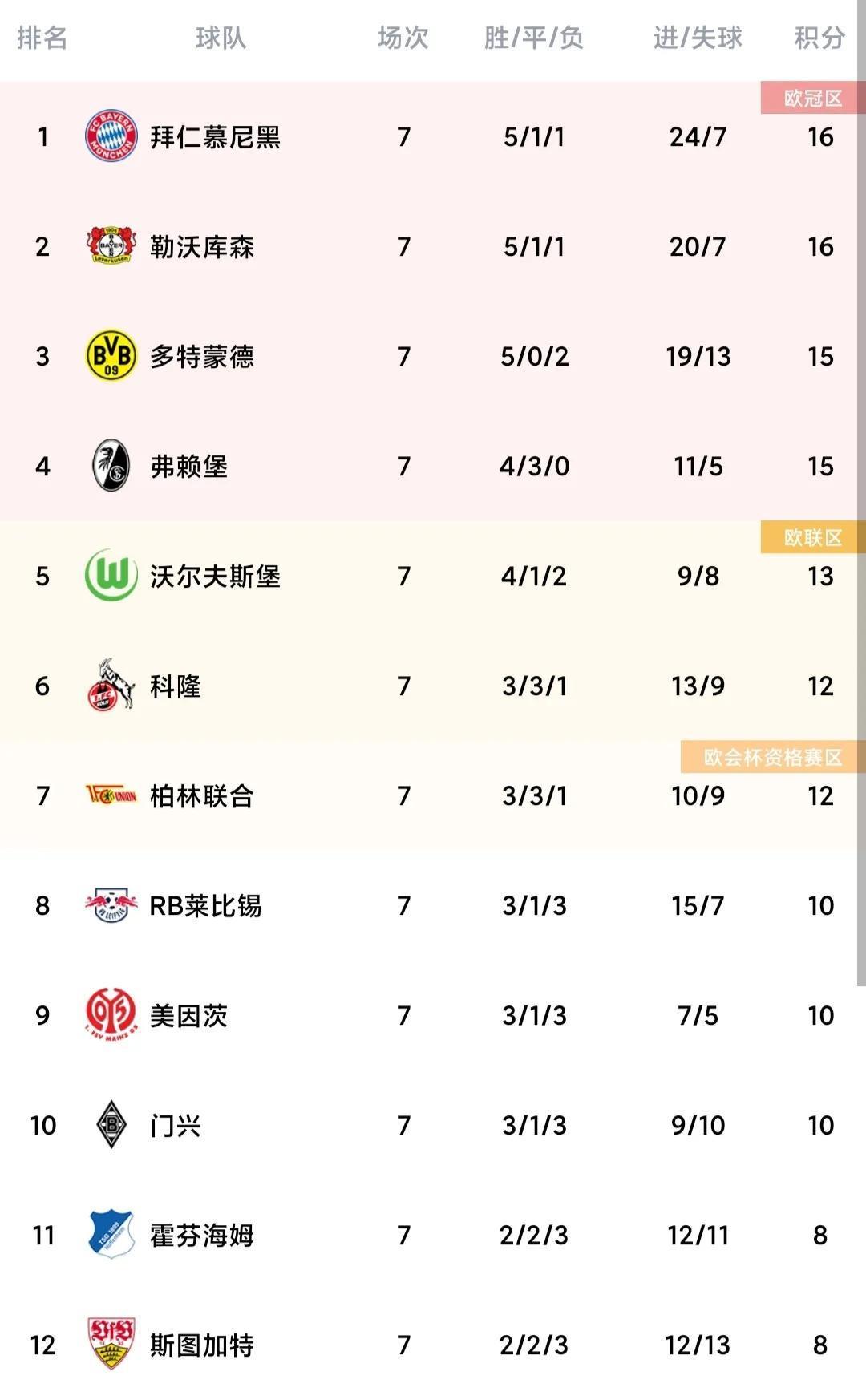
Task: Open team name 拜仁慕尼黑
Action: point(215,137)
